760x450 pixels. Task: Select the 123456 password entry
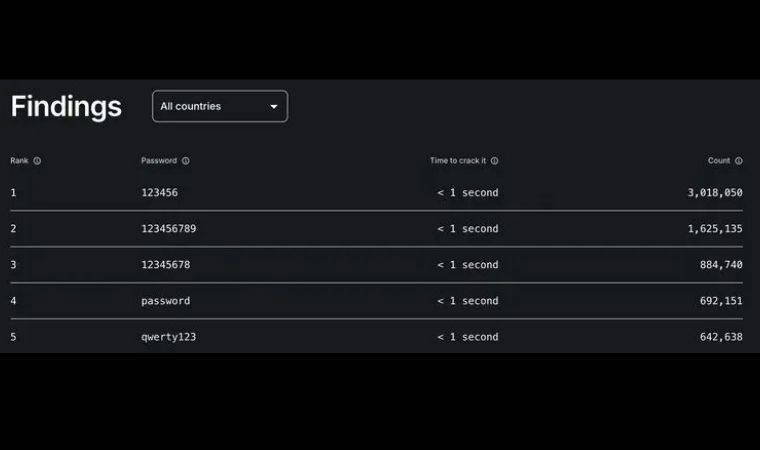(159, 193)
